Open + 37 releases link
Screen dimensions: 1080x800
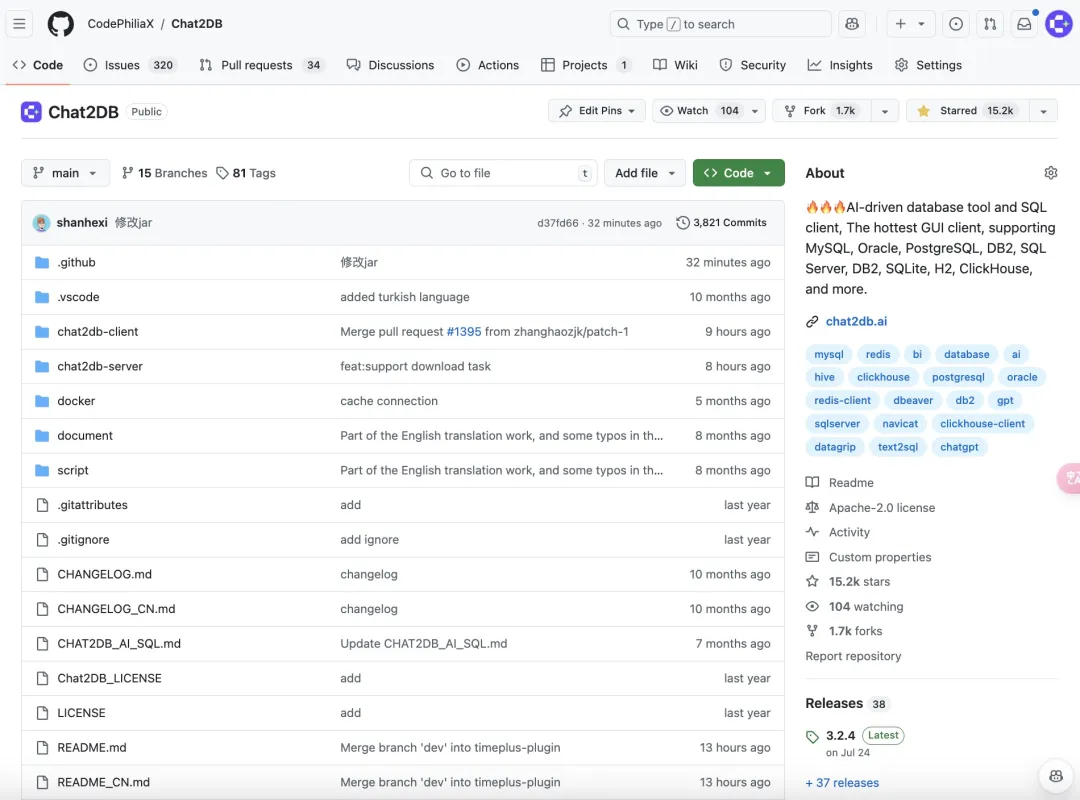(x=842, y=783)
